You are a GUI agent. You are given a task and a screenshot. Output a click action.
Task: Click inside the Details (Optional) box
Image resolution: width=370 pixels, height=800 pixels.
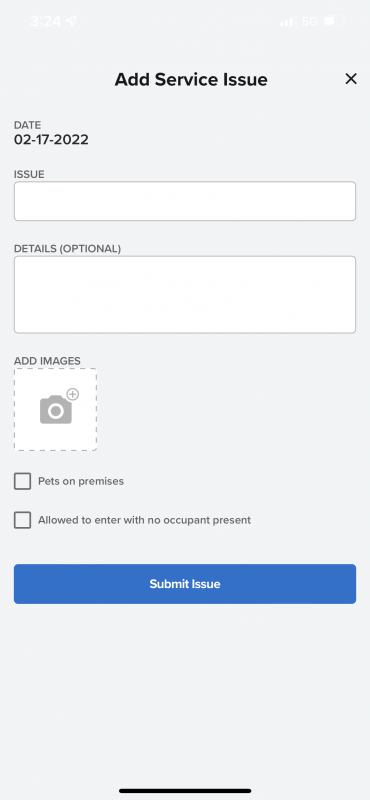(x=185, y=295)
